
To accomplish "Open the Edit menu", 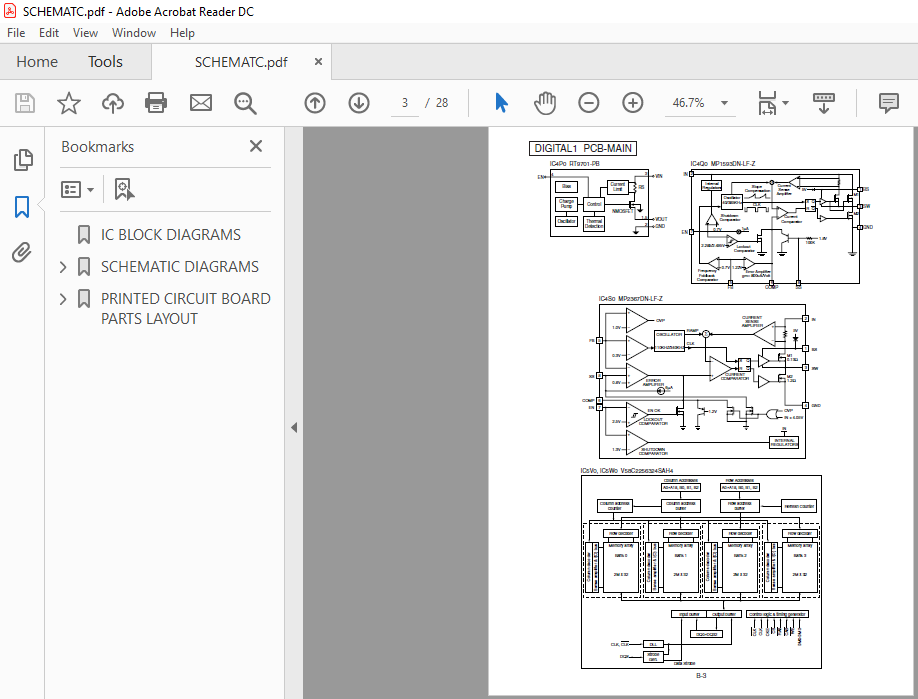I will pyautogui.click(x=49, y=33).
